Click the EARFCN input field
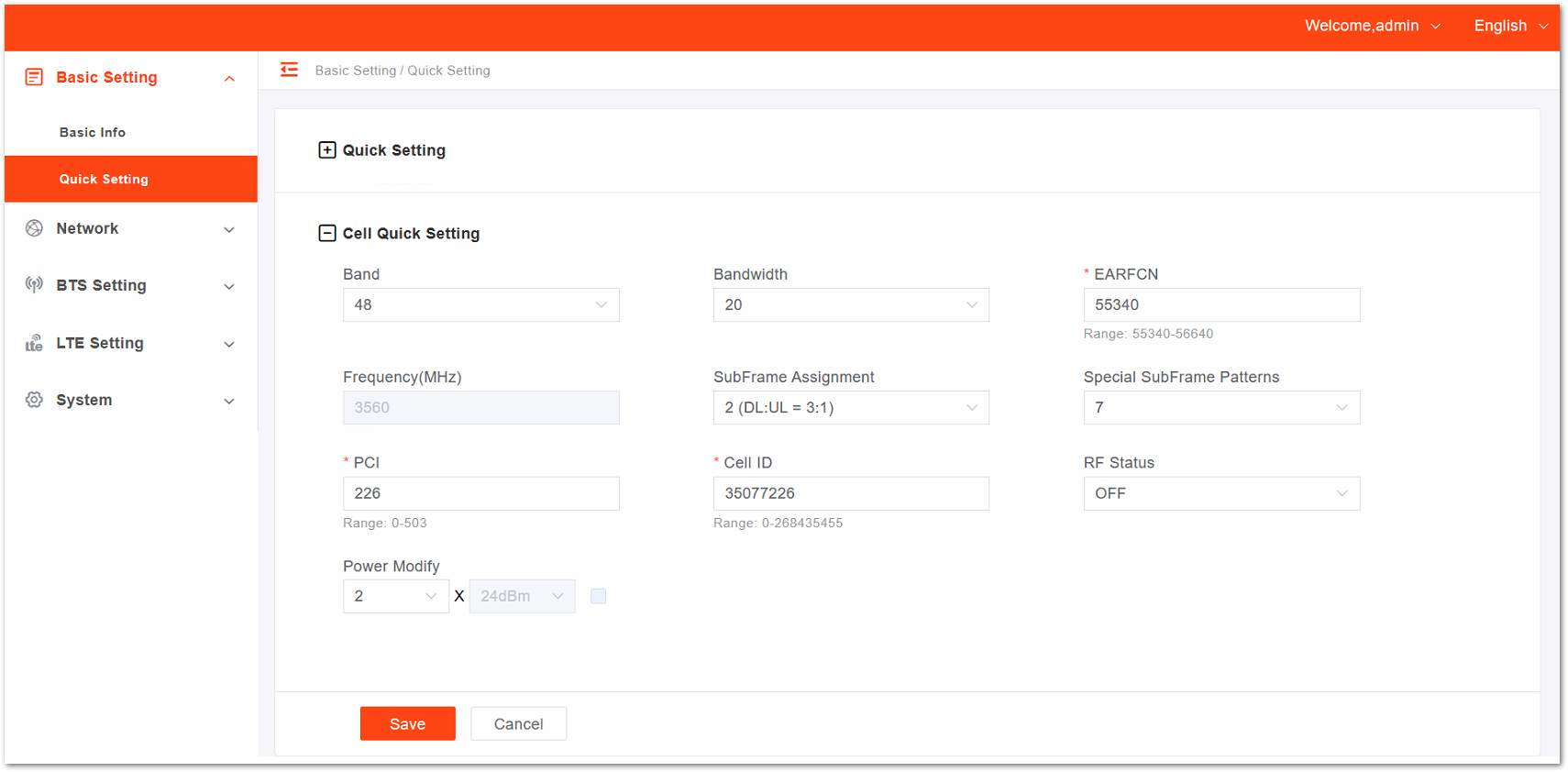Viewport: 1568px width, 772px height. [x=1221, y=305]
